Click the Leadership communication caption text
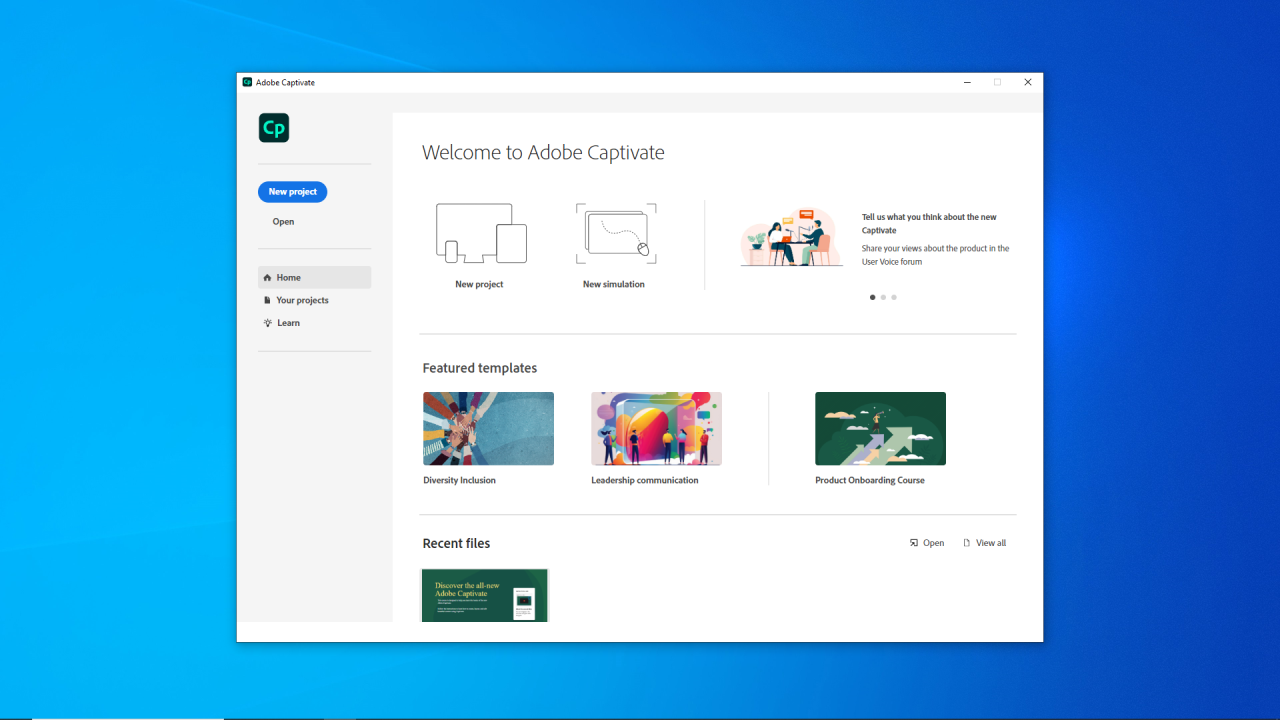 coord(645,481)
